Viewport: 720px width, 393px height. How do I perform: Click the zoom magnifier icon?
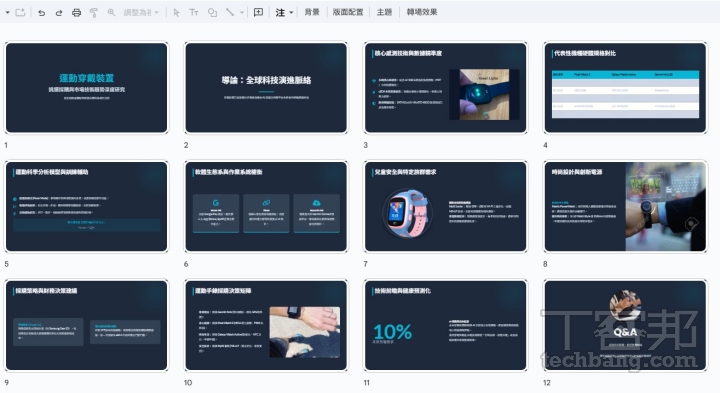[111, 12]
